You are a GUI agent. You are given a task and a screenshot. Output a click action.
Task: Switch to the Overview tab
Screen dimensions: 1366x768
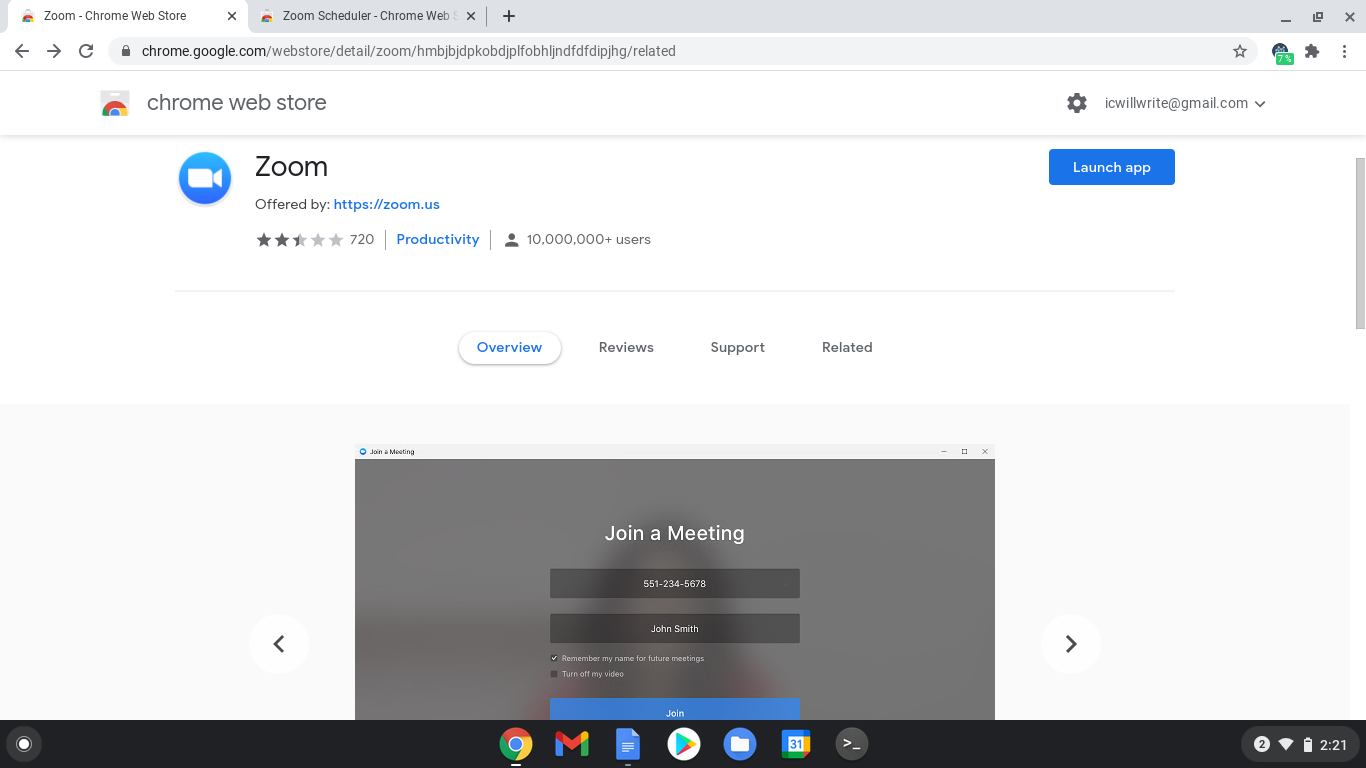click(510, 348)
